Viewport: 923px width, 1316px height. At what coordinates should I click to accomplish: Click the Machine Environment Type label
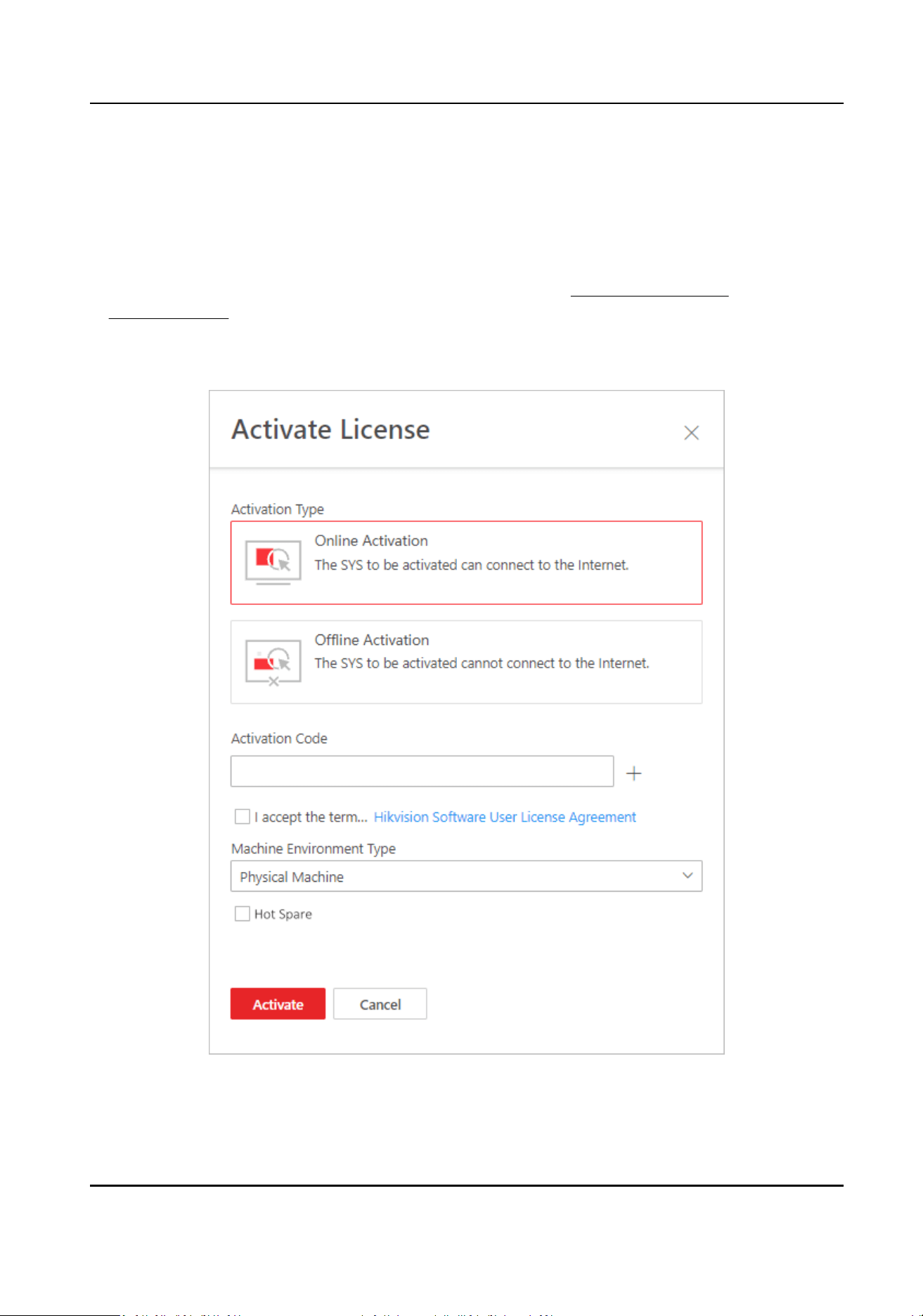[314, 849]
